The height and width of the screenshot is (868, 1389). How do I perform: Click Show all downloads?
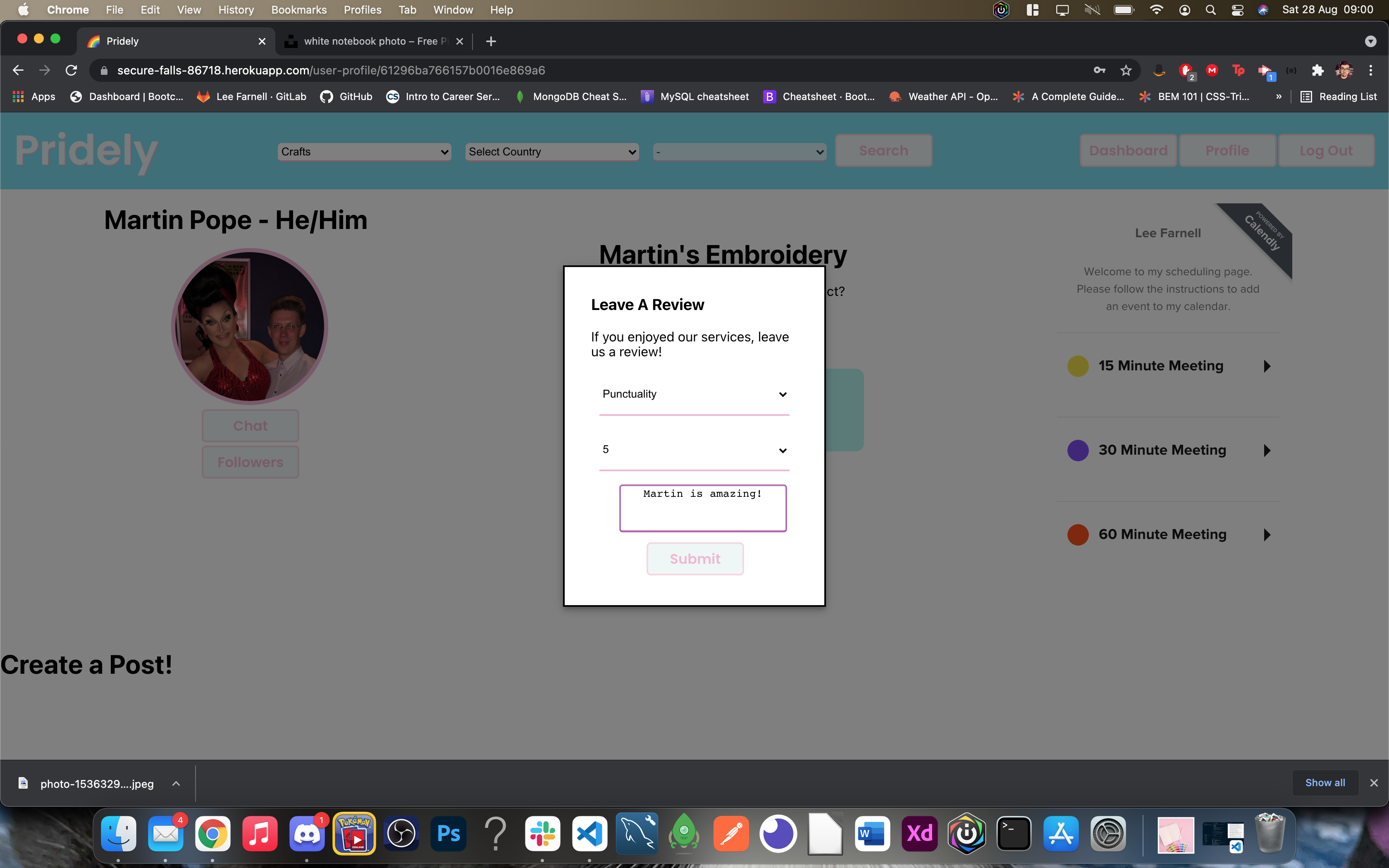pyautogui.click(x=1325, y=782)
